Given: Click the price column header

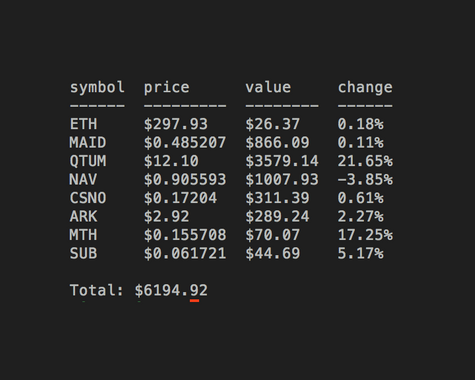Looking at the screenshot, I should pyautogui.click(x=167, y=89).
